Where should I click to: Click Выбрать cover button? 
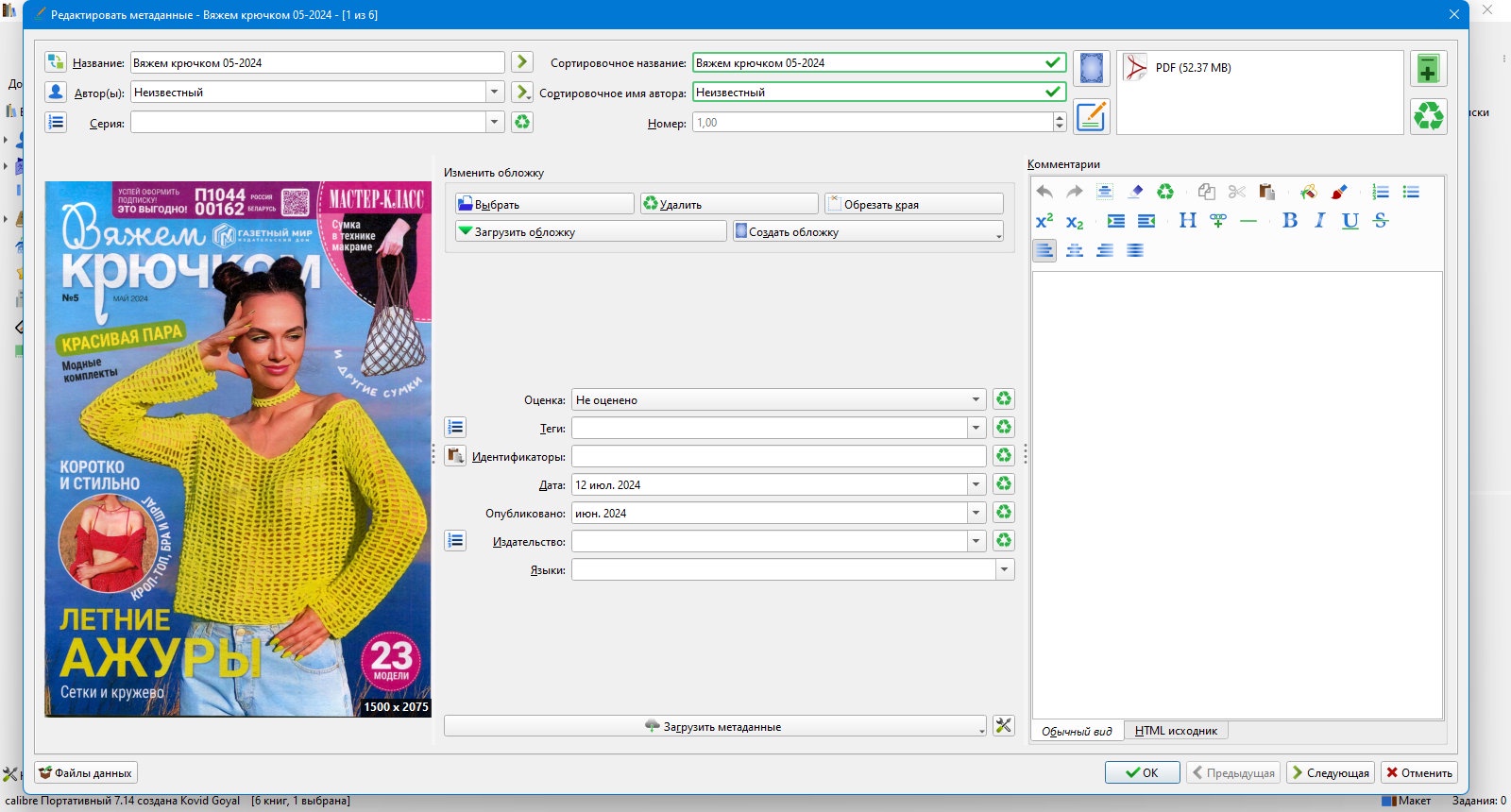coord(545,204)
